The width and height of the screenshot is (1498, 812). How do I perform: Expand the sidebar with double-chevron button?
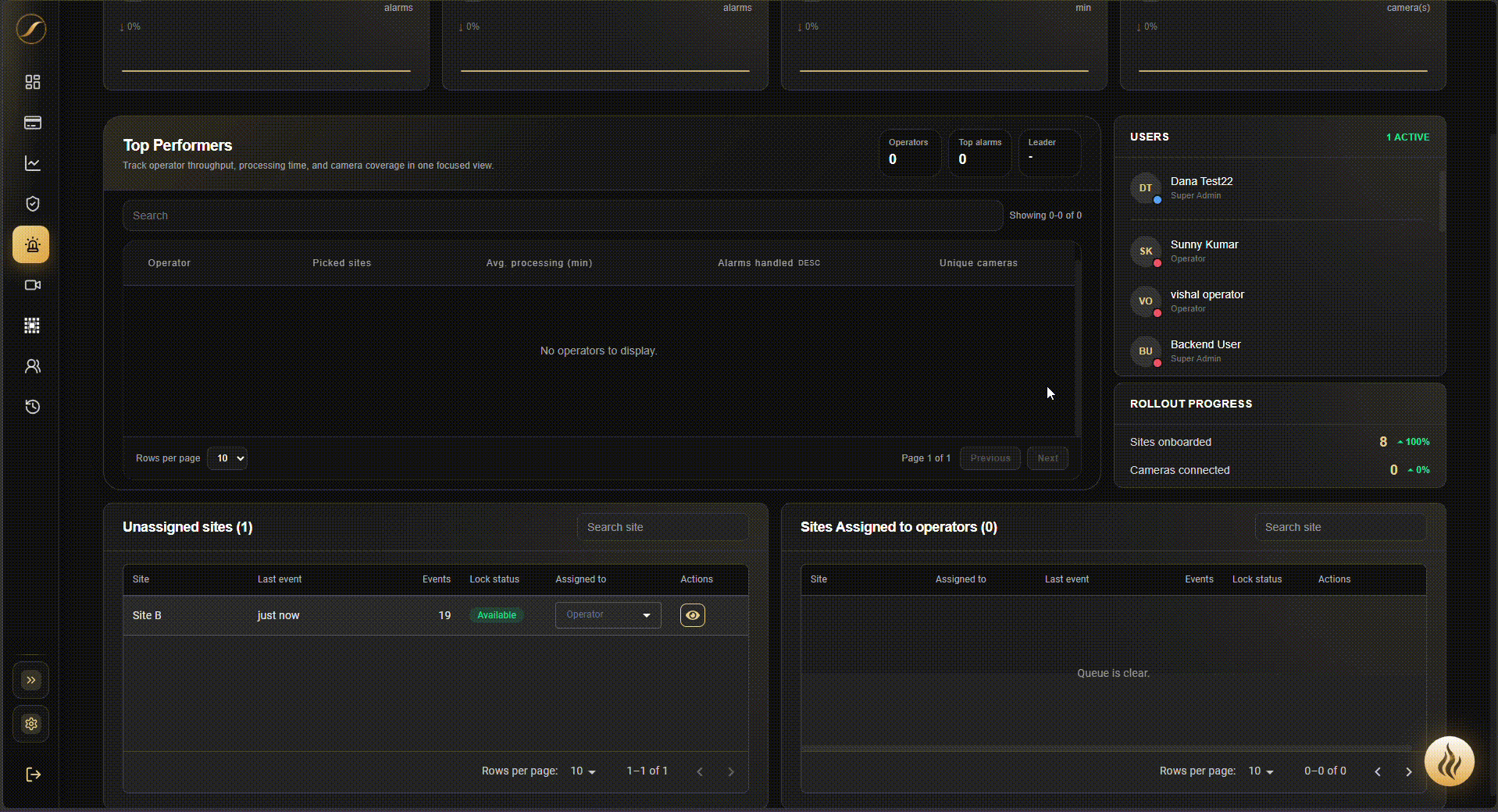click(x=31, y=680)
